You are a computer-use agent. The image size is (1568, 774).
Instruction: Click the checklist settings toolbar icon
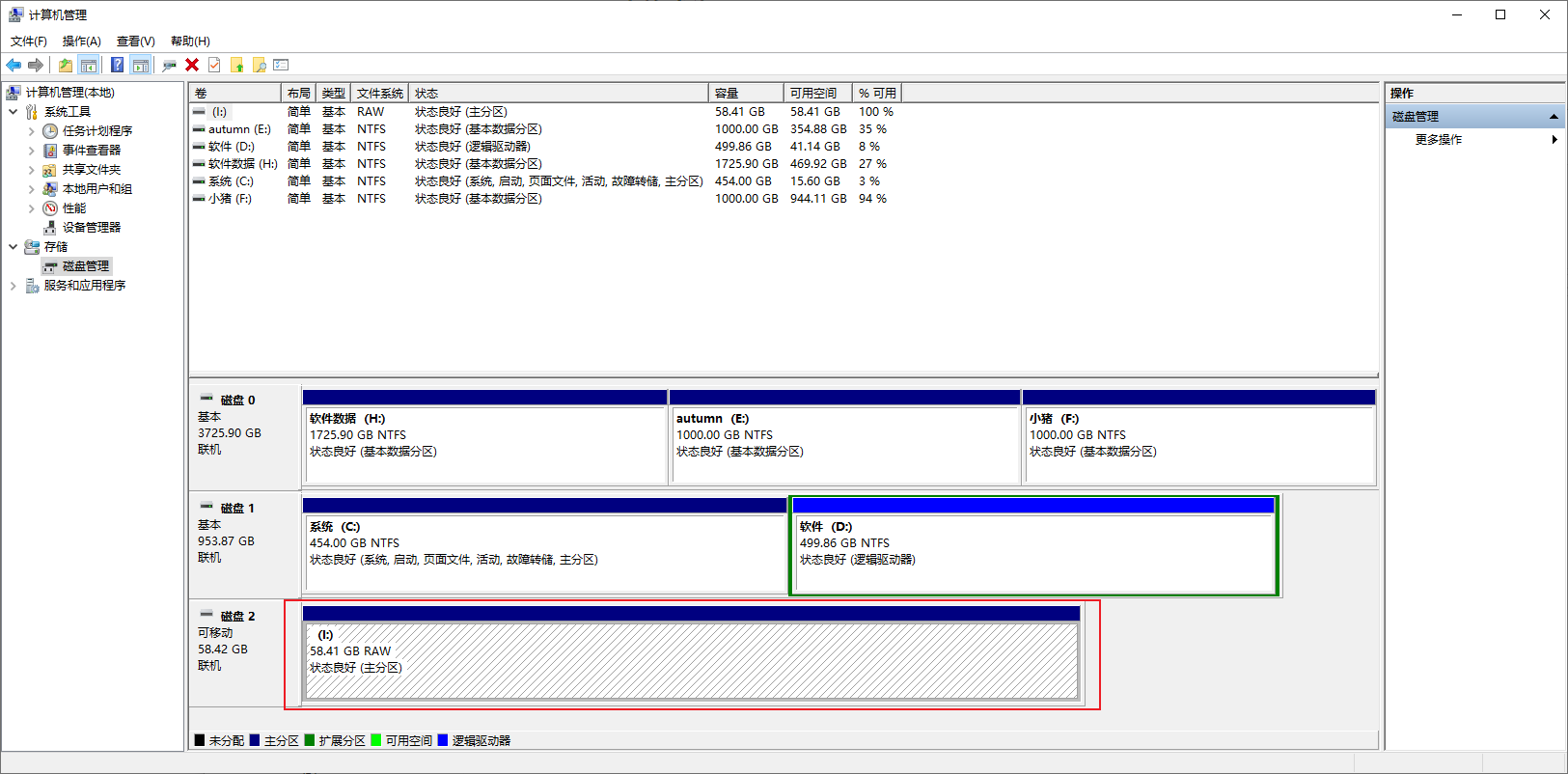coord(281,65)
